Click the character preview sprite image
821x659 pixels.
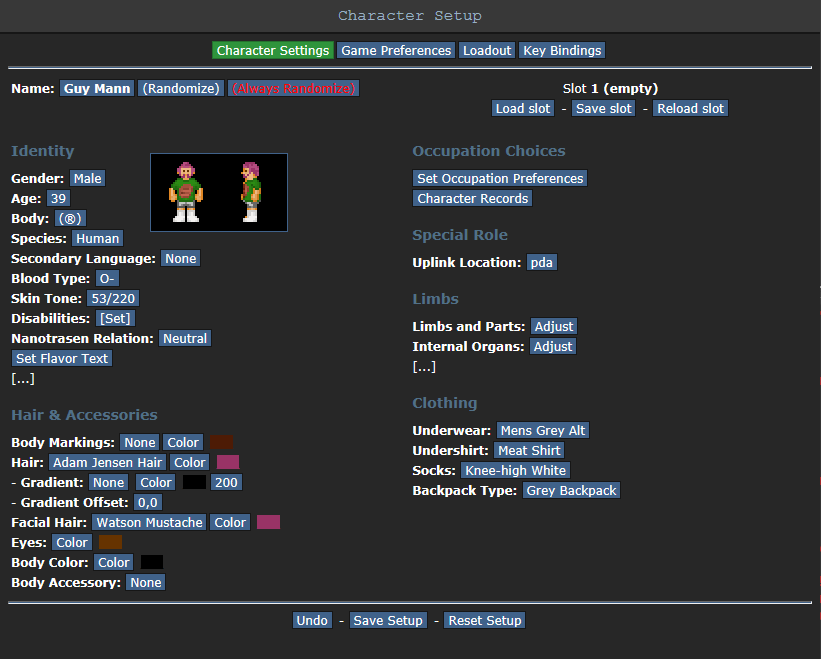point(218,192)
